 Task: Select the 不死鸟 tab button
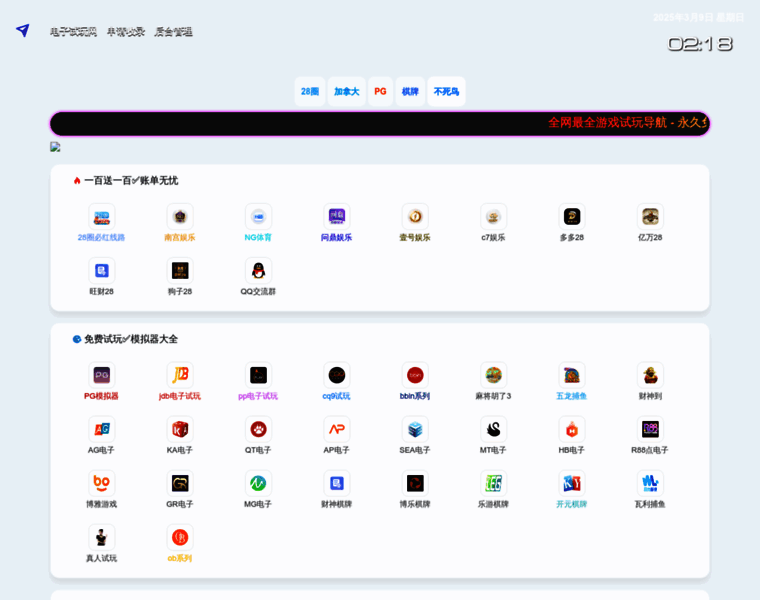446,91
